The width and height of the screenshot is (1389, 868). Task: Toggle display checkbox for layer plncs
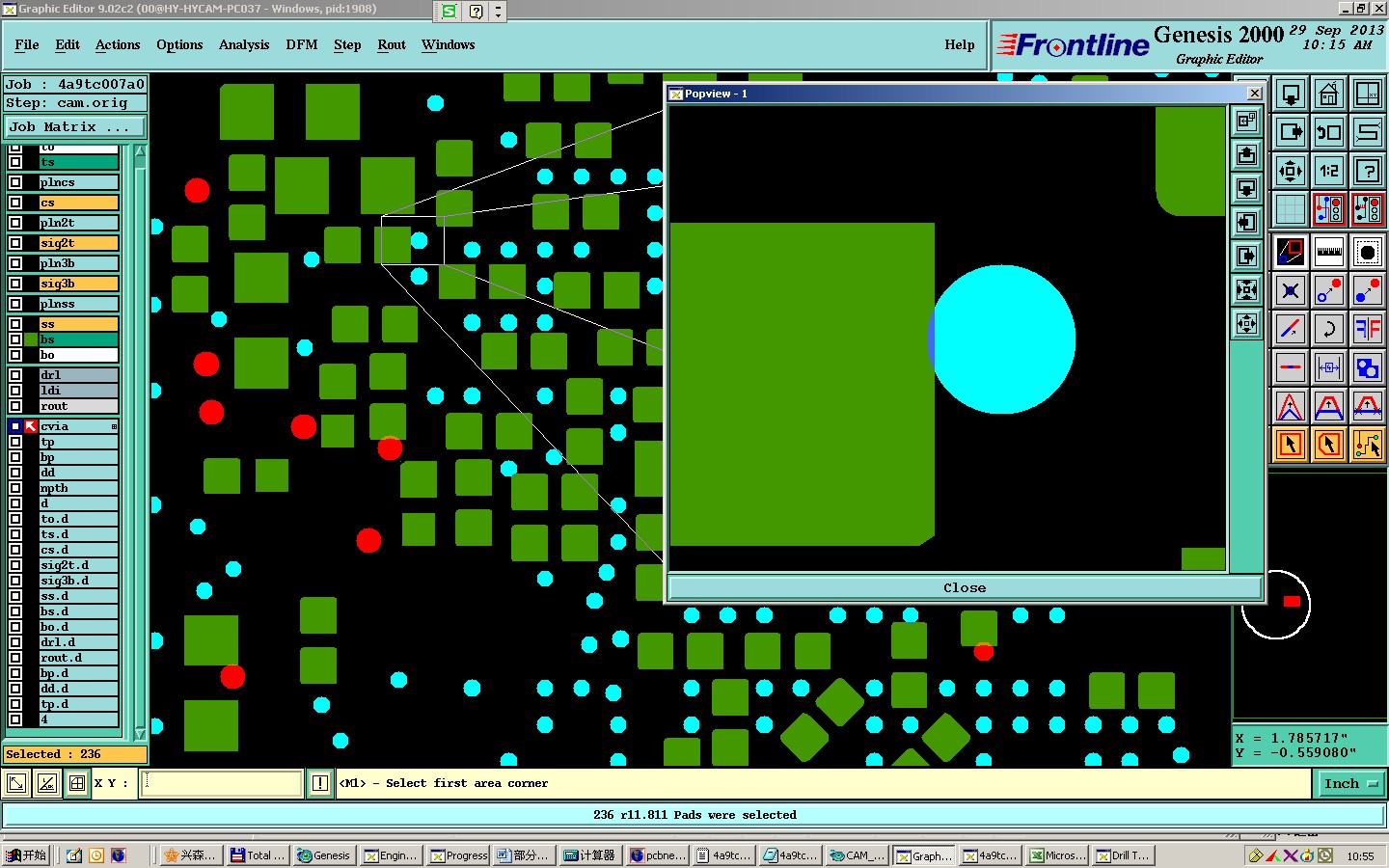coord(15,182)
